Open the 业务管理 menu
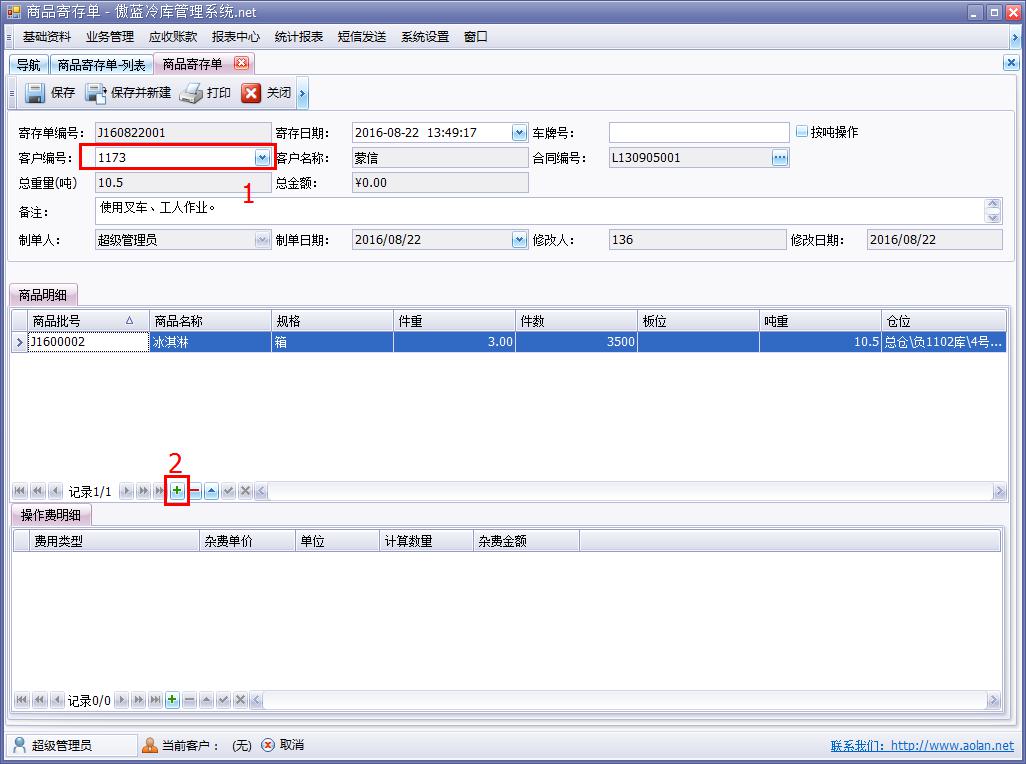This screenshot has width=1026, height=764. click(x=110, y=37)
